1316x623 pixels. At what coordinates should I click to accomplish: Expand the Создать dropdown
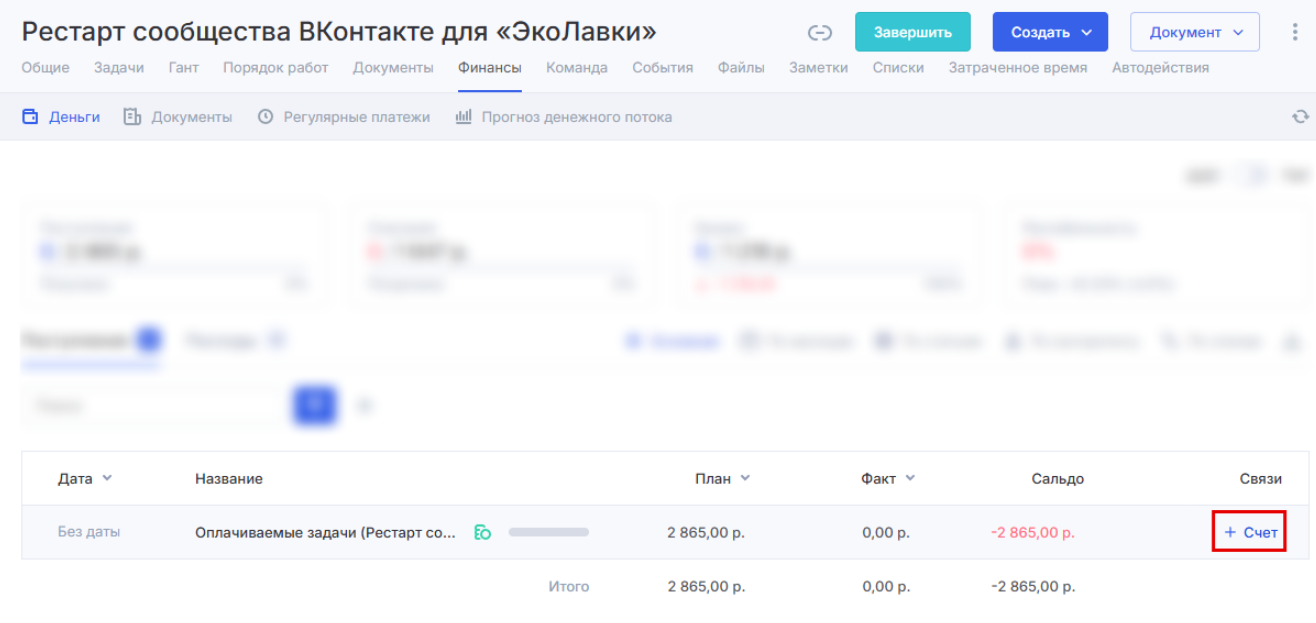[1050, 32]
